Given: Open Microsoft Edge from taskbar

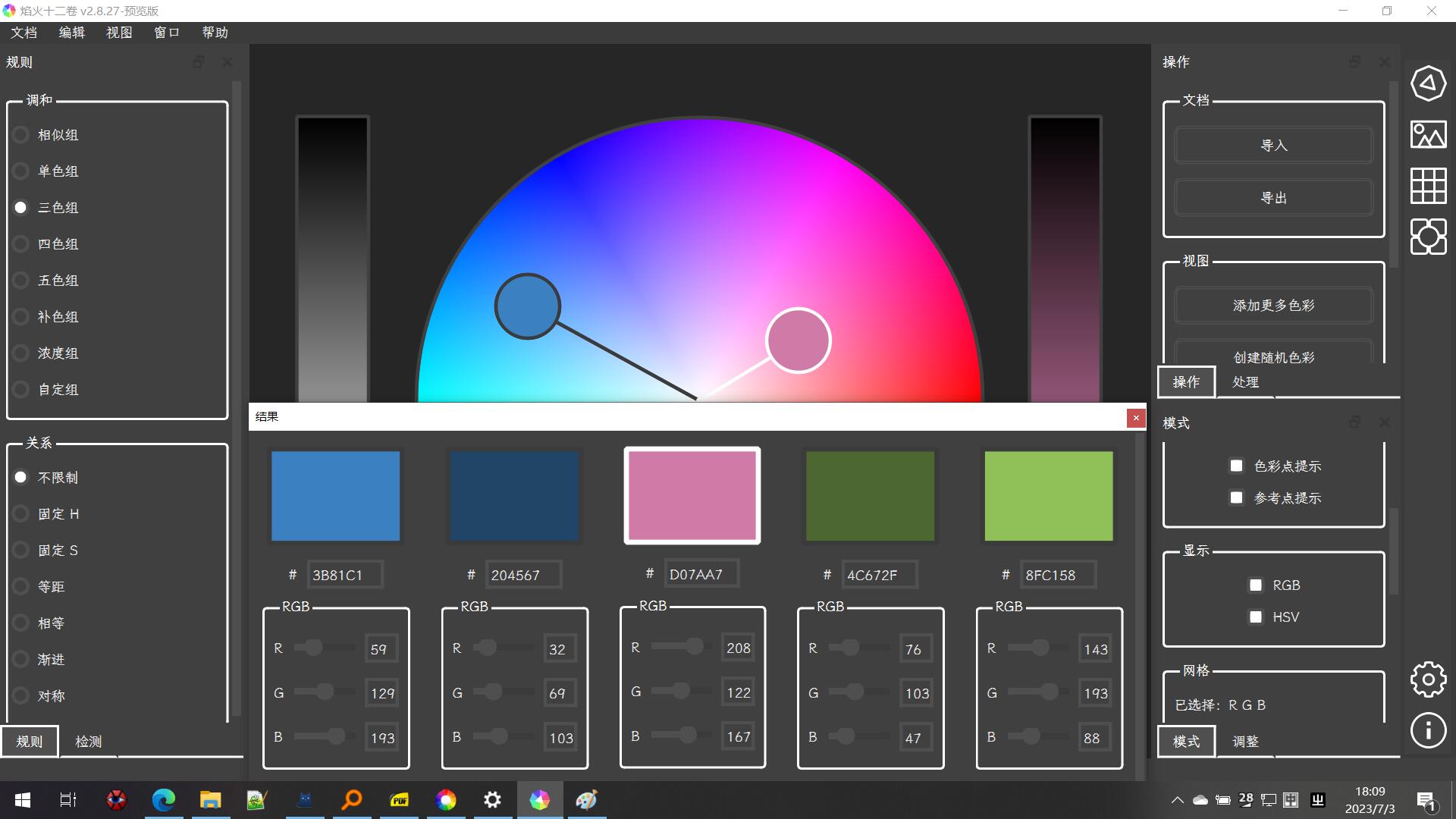Looking at the screenshot, I should click(x=163, y=800).
